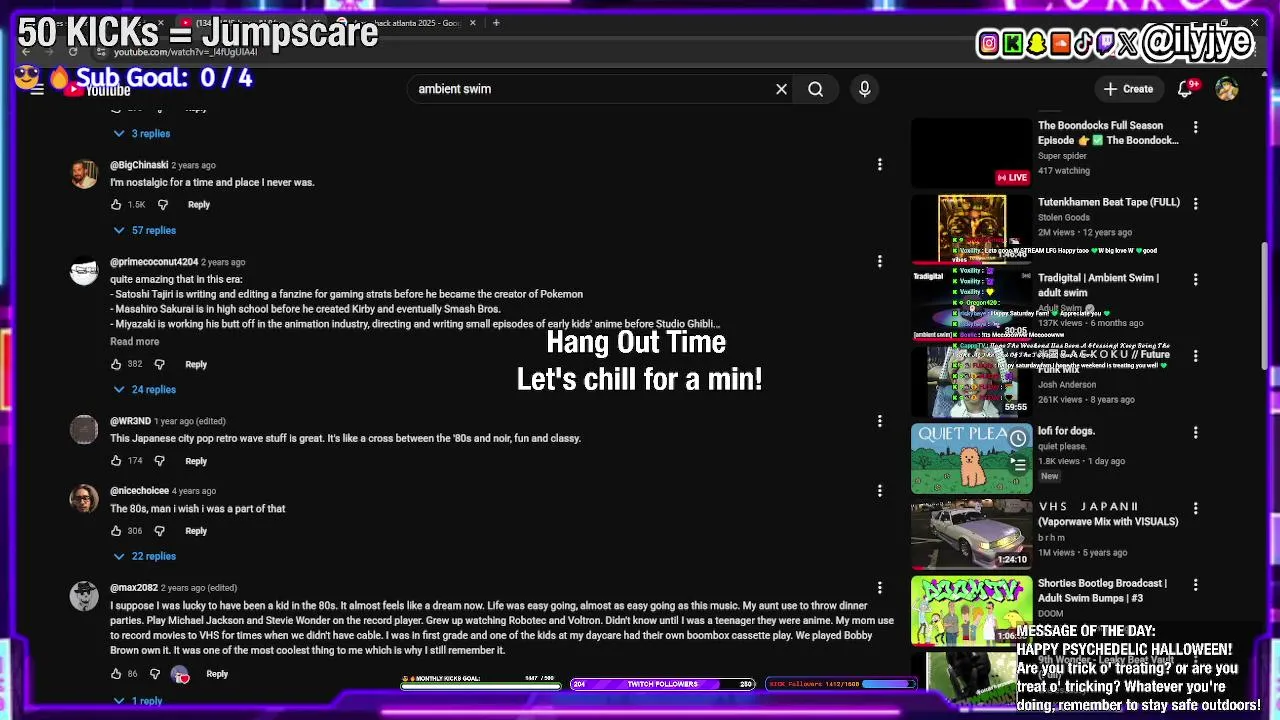Open options for The Boondocks Full Season video
Screen dimensions: 1280x720
pyautogui.click(x=1195, y=127)
